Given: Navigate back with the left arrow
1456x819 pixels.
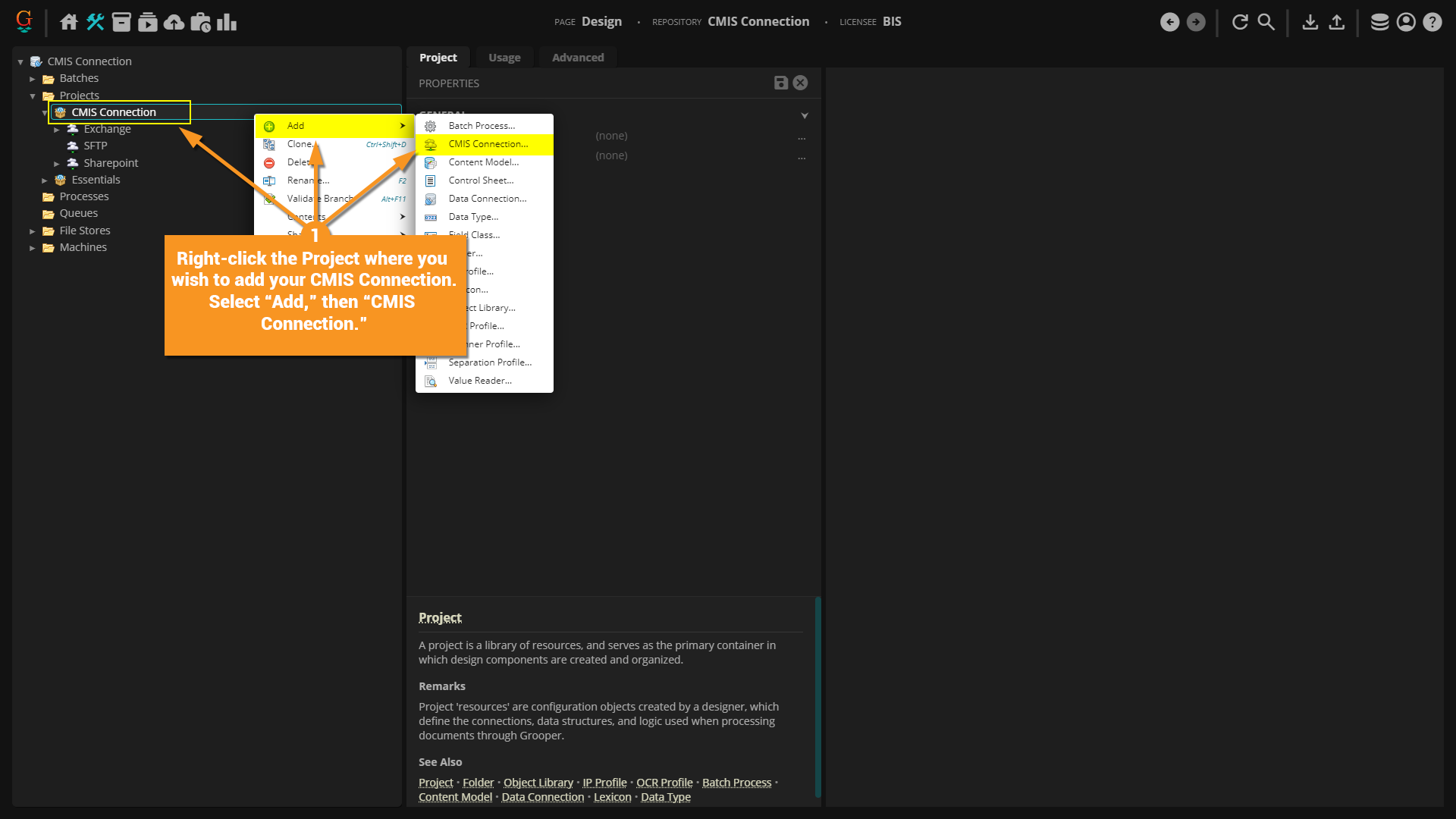Looking at the screenshot, I should pyautogui.click(x=1169, y=22).
